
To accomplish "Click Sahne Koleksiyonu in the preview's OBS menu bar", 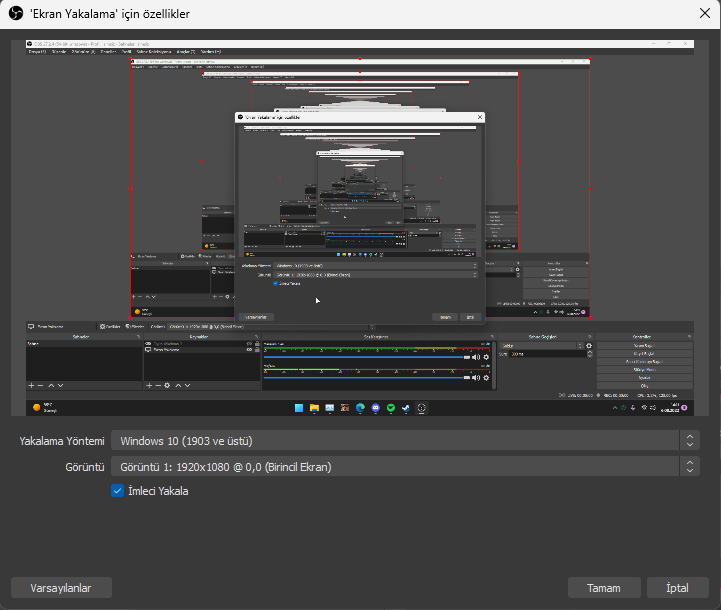I will [x=154, y=51].
